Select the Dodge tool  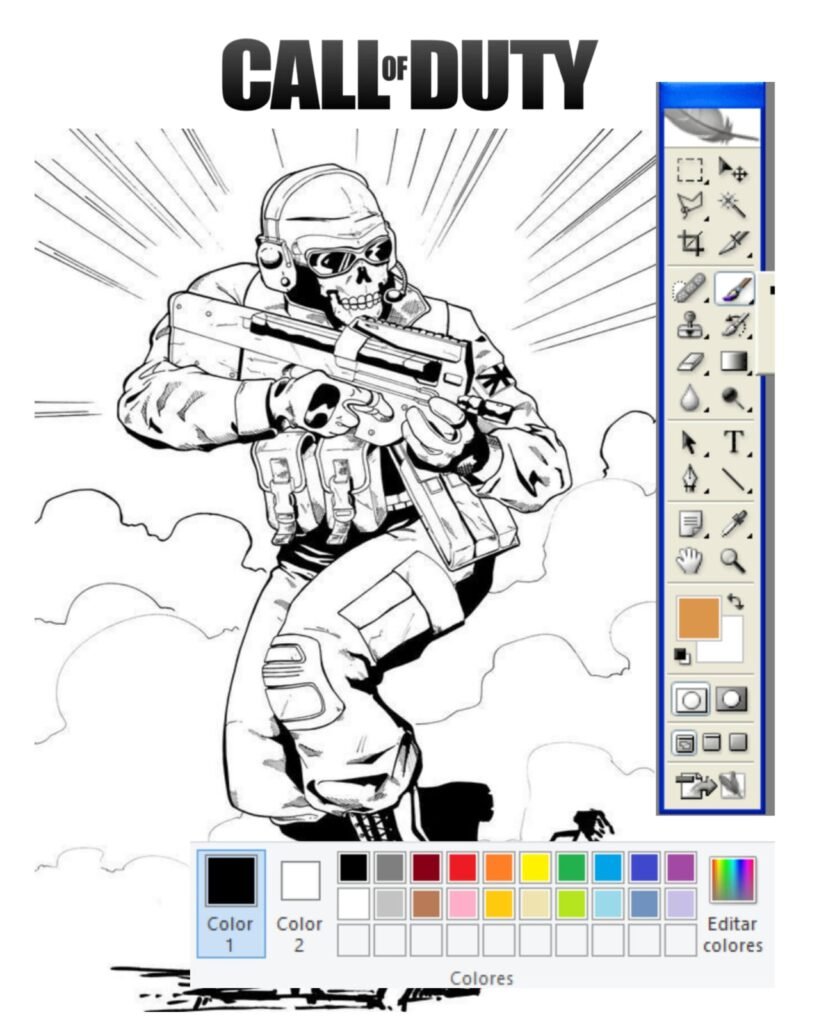tap(733, 397)
